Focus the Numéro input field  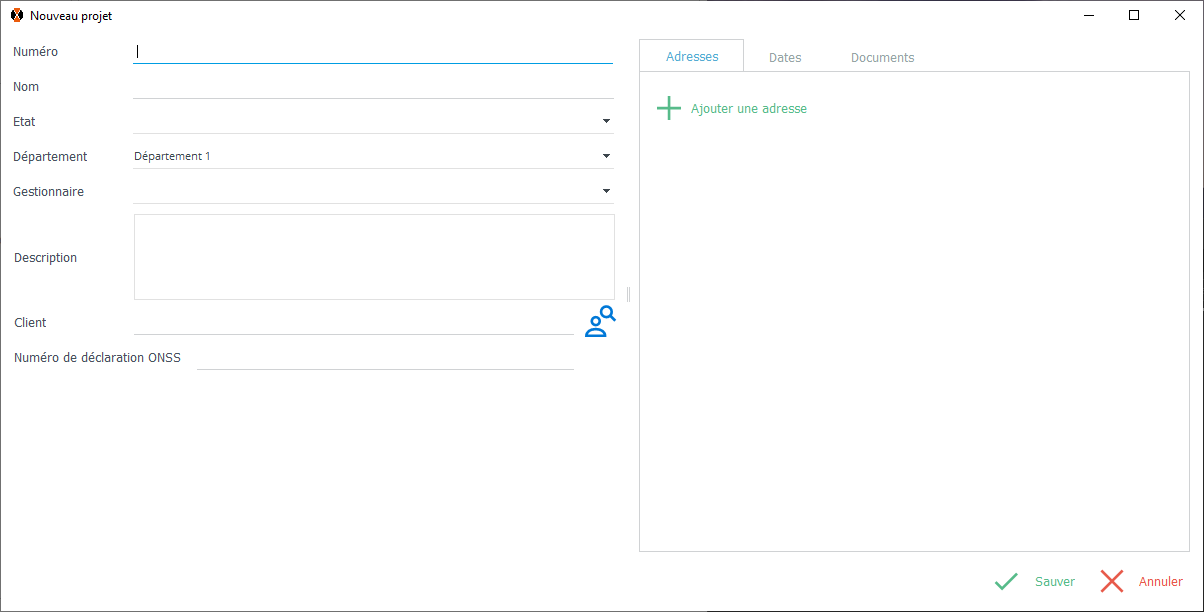[372, 51]
